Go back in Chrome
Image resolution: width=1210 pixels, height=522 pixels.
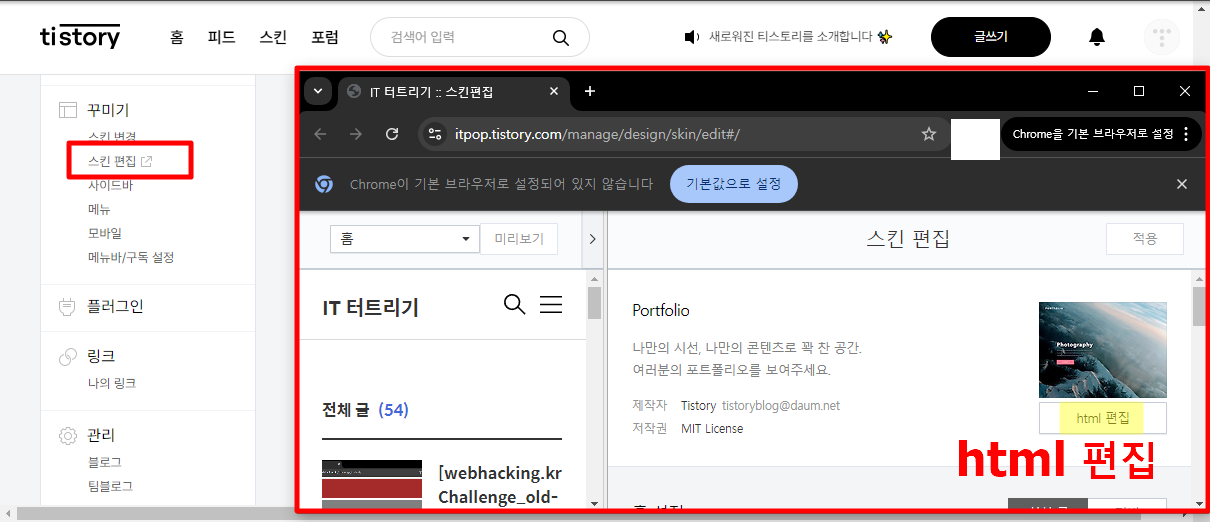[320, 134]
